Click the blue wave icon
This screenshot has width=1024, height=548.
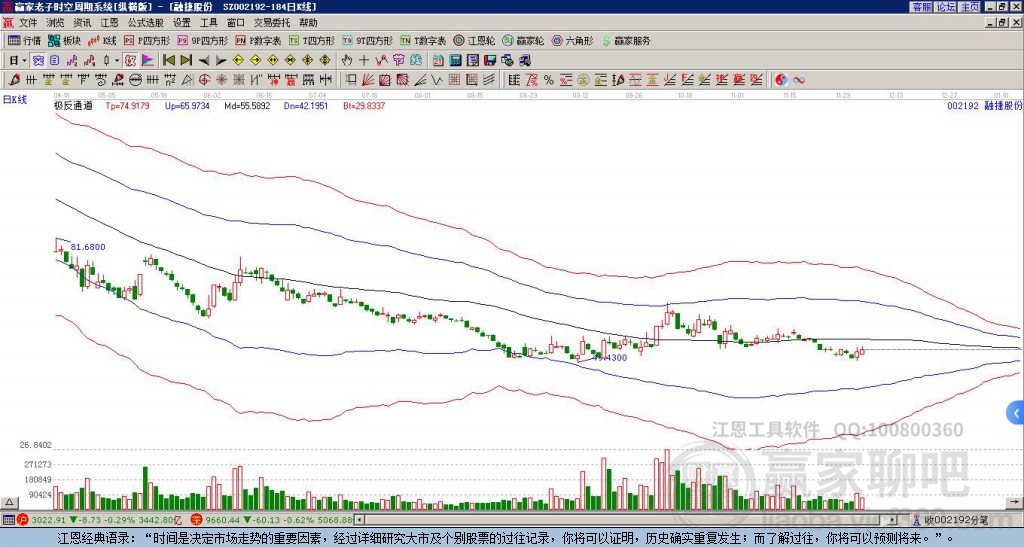pyautogui.click(x=799, y=80)
